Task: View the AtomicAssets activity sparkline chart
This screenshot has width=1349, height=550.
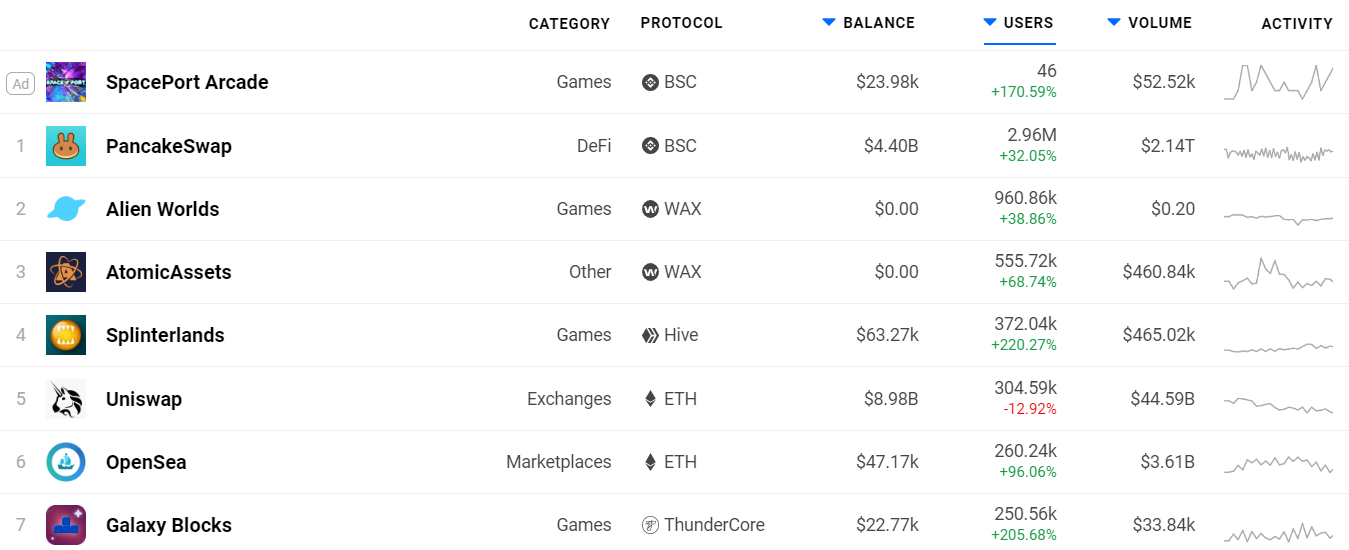Action: pyautogui.click(x=1278, y=273)
